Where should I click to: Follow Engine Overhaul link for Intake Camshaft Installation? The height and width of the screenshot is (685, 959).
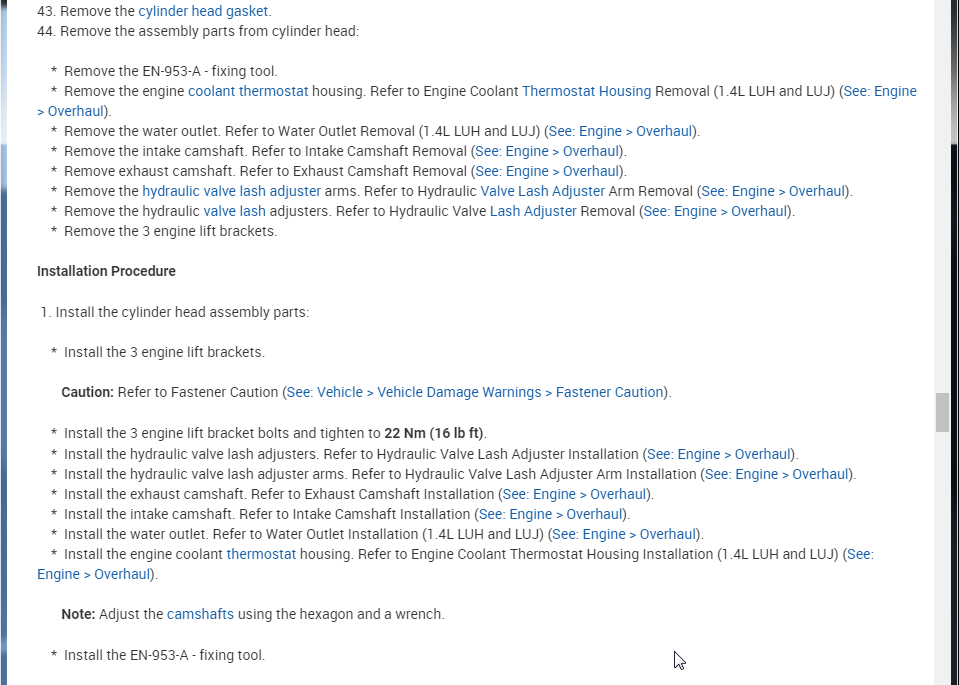click(551, 514)
